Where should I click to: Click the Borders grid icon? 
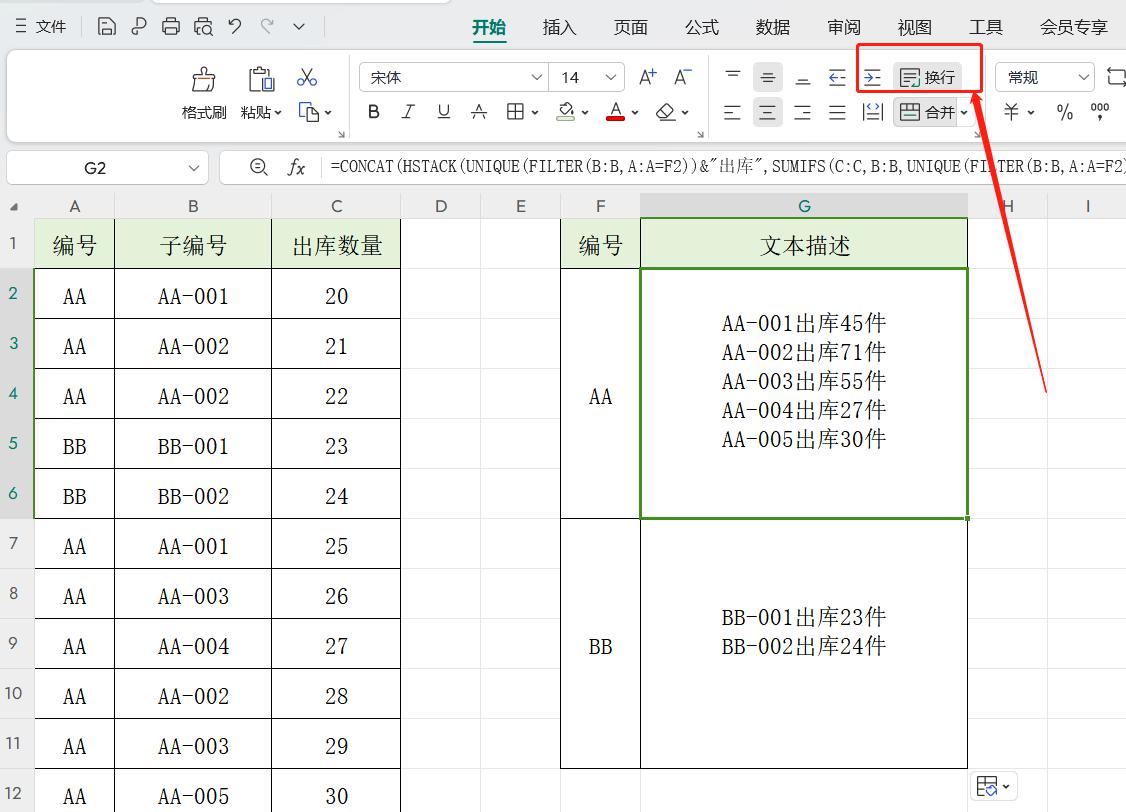(x=515, y=111)
